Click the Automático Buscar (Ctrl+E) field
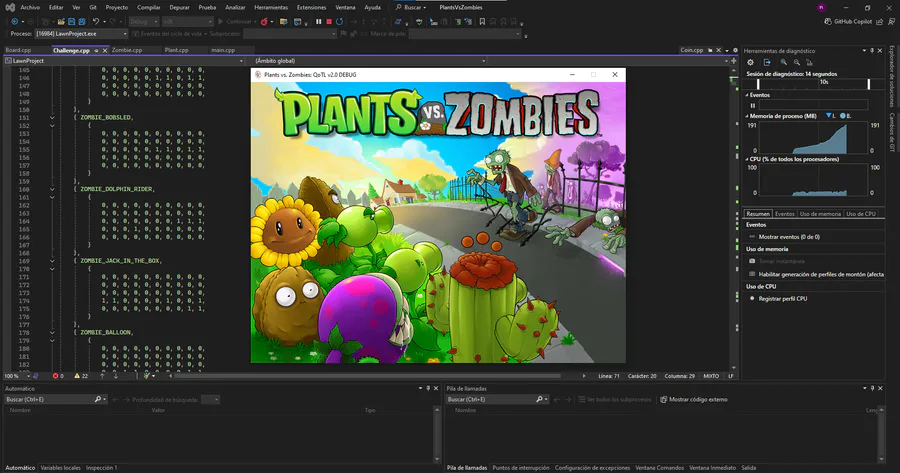The image size is (900, 473). [x=55, y=400]
